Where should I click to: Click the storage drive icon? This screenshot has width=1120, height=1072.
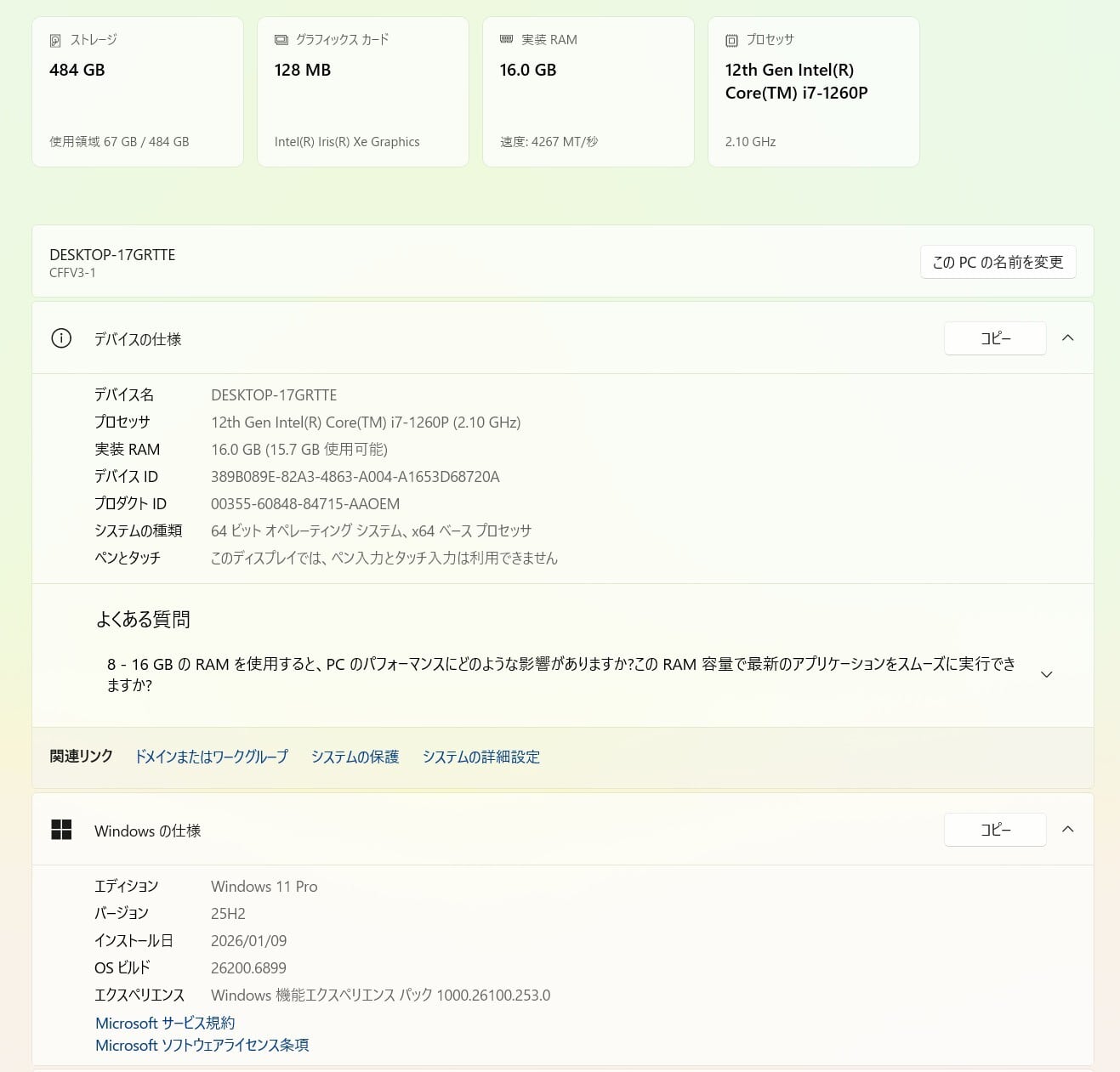tap(55, 40)
